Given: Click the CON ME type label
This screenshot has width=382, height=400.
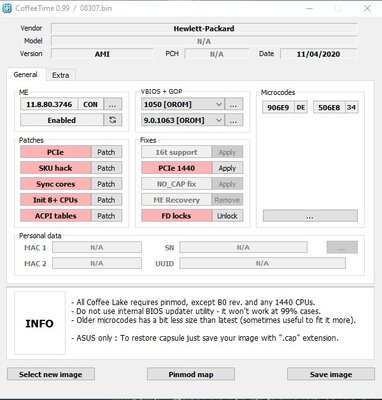Looking at the screenshot, I should coord(90,104).
